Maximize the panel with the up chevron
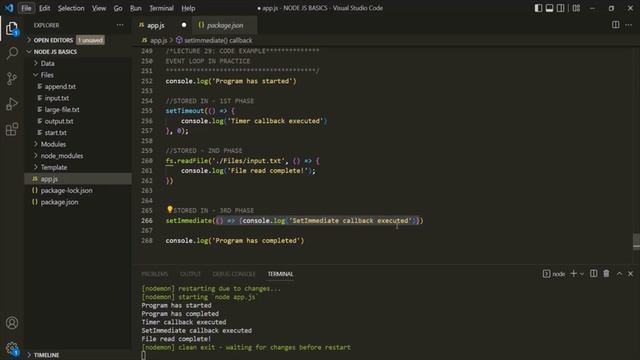 (x=619, y=273)
